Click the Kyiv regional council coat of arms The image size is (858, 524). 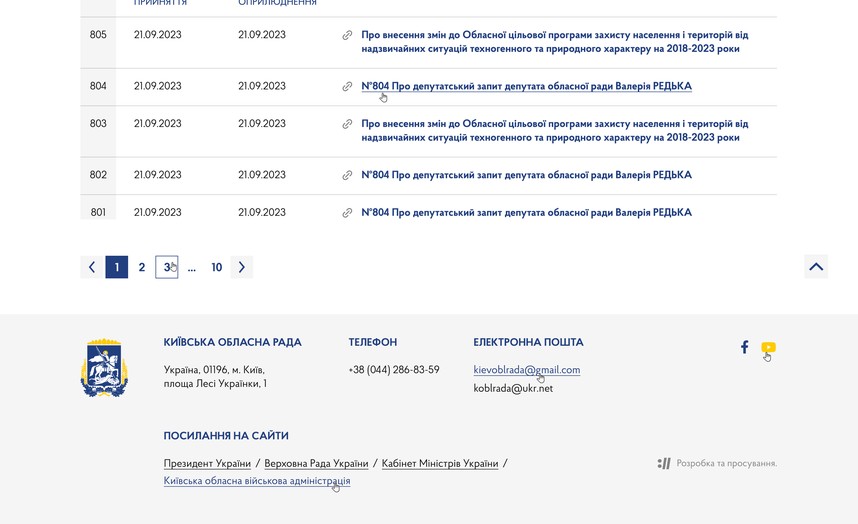[105, 368]
